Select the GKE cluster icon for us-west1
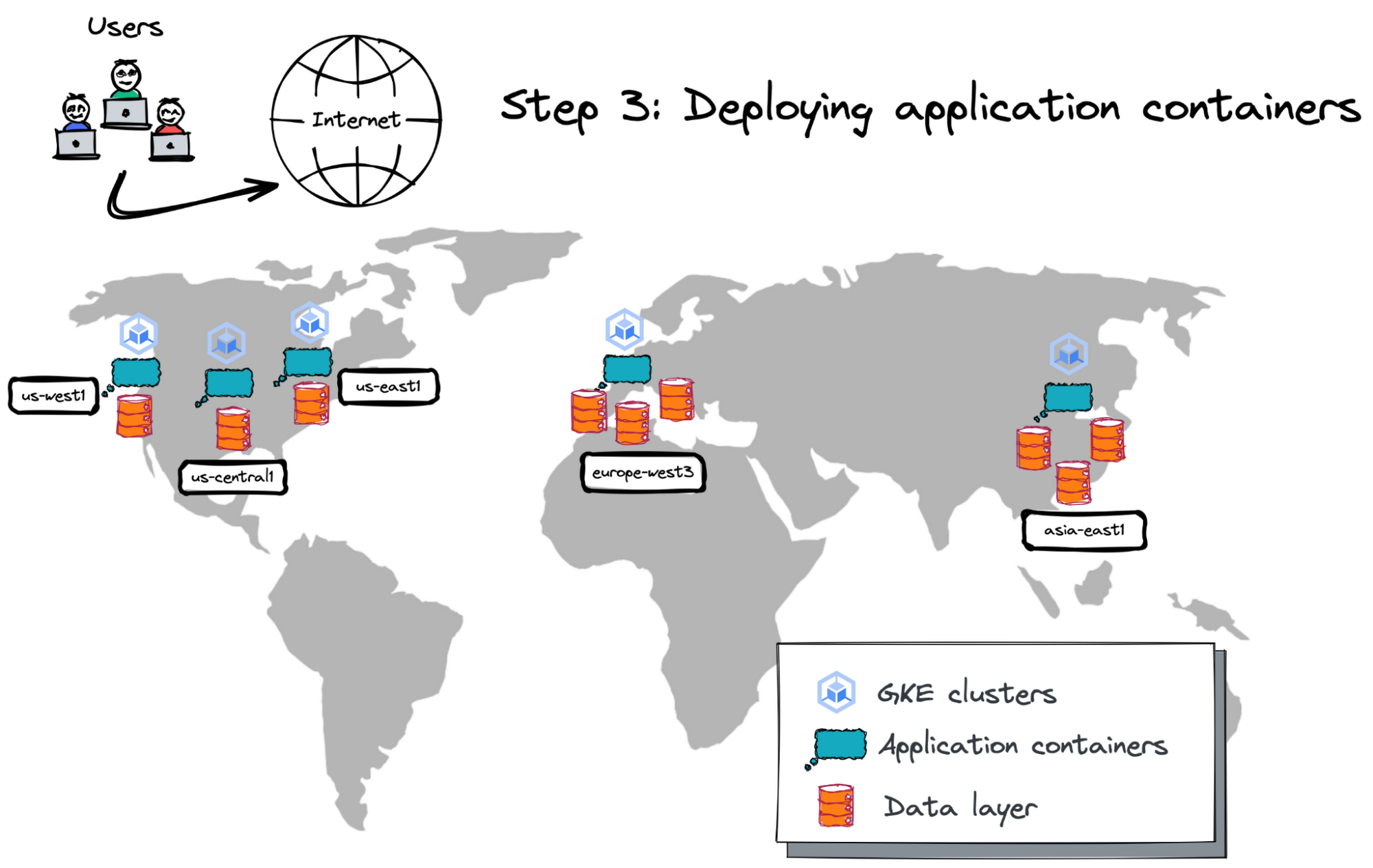Viewport: 1373px width, 868px height. [139, 333]
